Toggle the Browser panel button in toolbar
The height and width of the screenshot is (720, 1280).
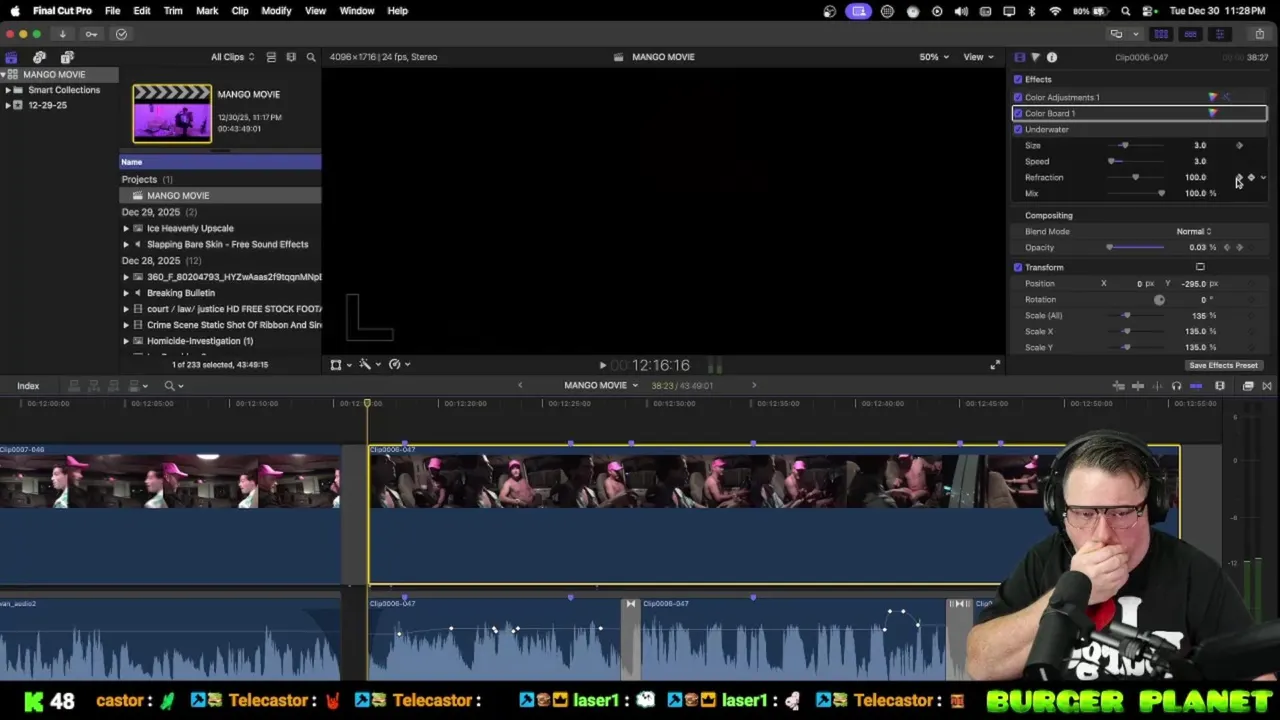tap(1161, 34)
